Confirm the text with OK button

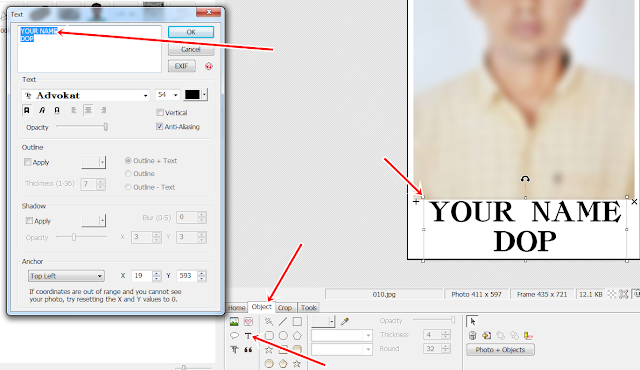191,32
